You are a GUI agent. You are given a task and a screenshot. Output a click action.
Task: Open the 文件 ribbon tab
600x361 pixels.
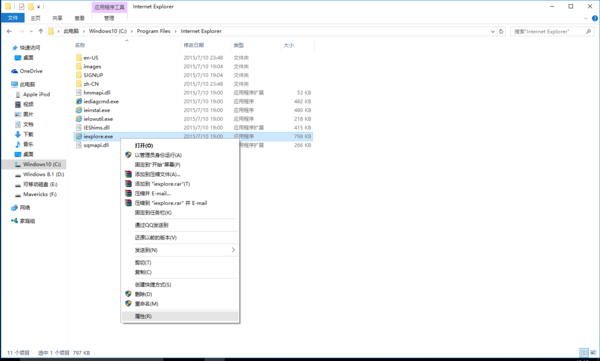(13, 18)
